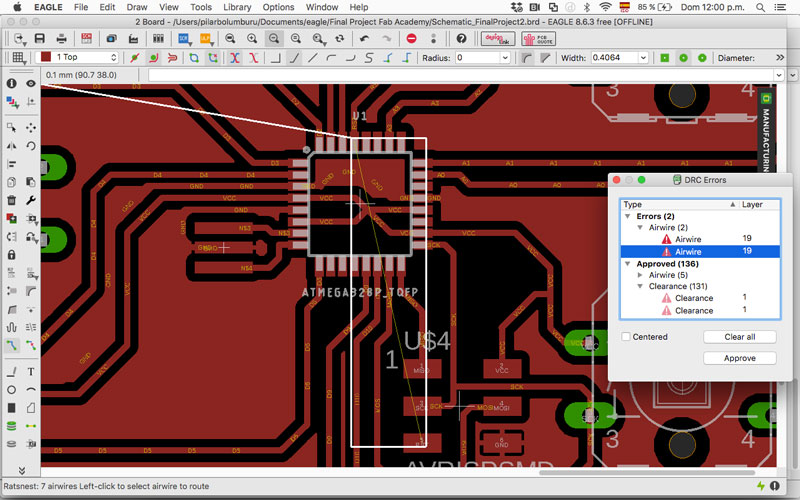Select the active Route airwire tool
The image size is (800, 500).
coord(11,345)
